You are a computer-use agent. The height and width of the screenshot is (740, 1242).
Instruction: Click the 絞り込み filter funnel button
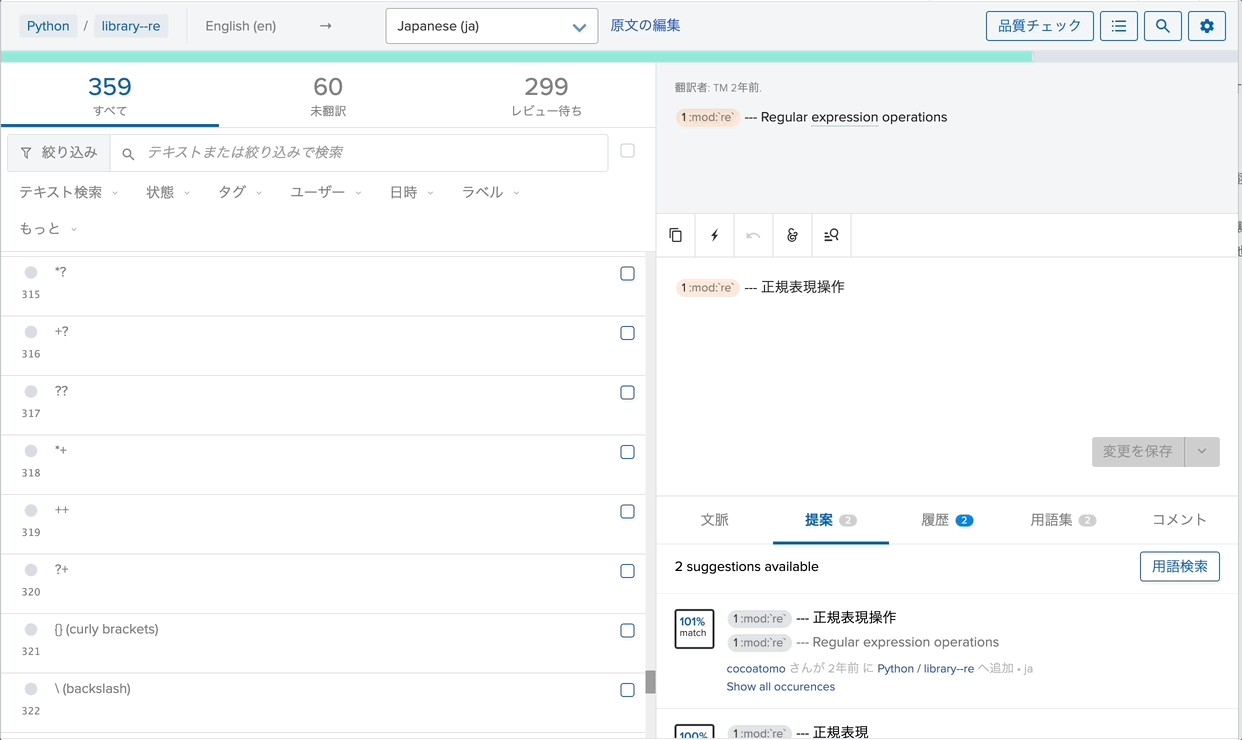click(x=59, y=153)
